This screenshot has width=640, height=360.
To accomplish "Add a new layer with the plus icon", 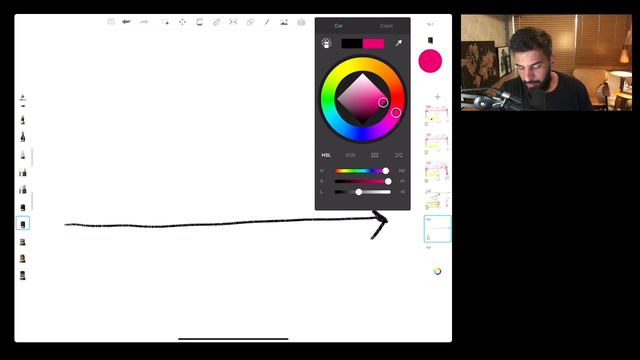I will [x=438, y=97].
